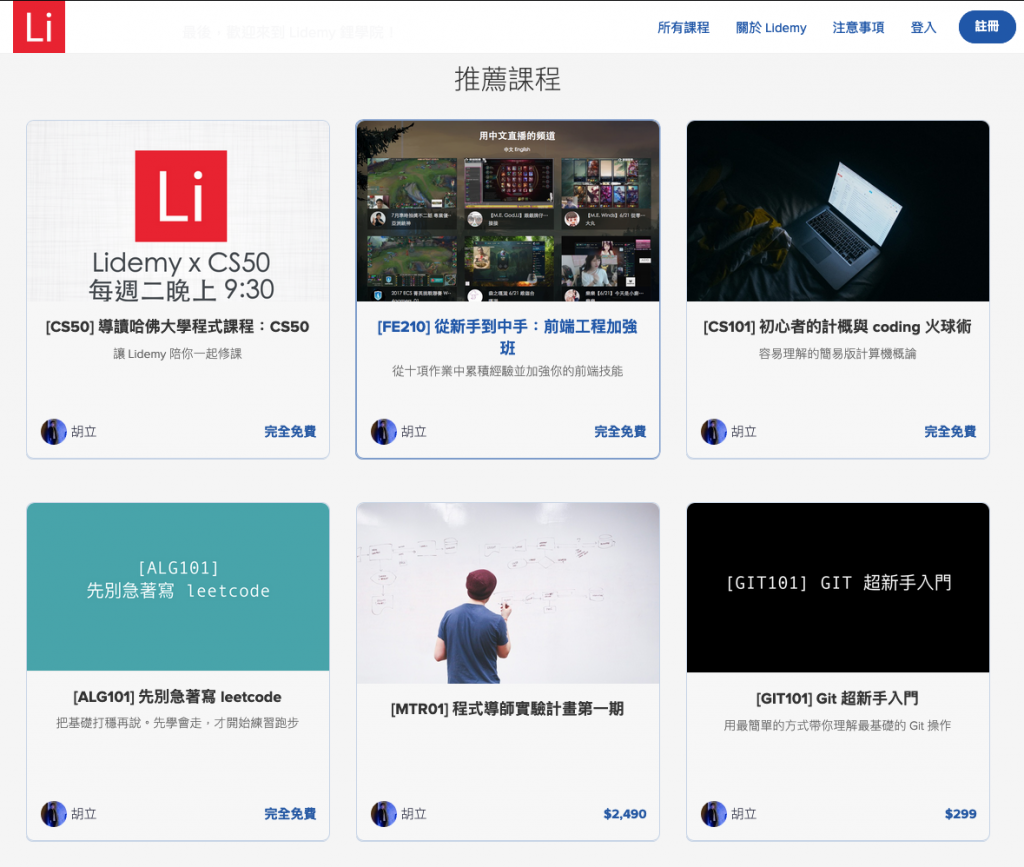This screenshot has height=867, width=1024.
Task: Click the title [CS101] 初心者的計概與 coding 火球術
Action: coord(837,326)
